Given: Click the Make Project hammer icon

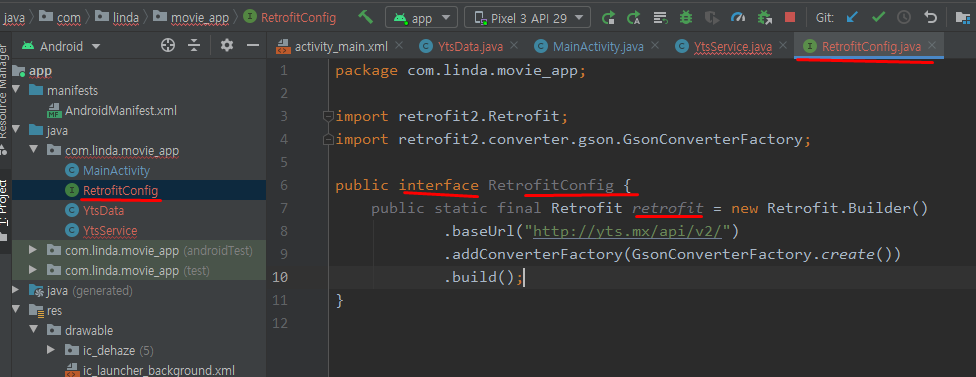Looking at the screenshot, I should pos(365,17).
